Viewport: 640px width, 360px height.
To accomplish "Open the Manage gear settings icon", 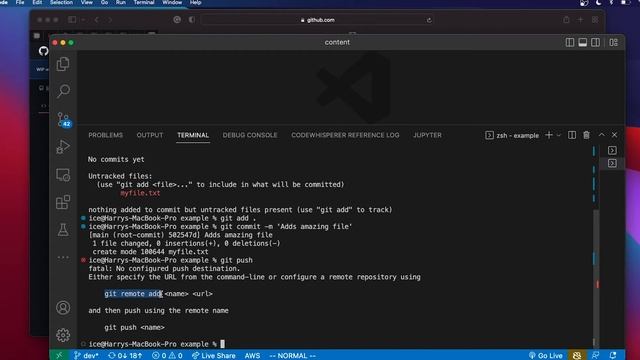I will point(63,335).
